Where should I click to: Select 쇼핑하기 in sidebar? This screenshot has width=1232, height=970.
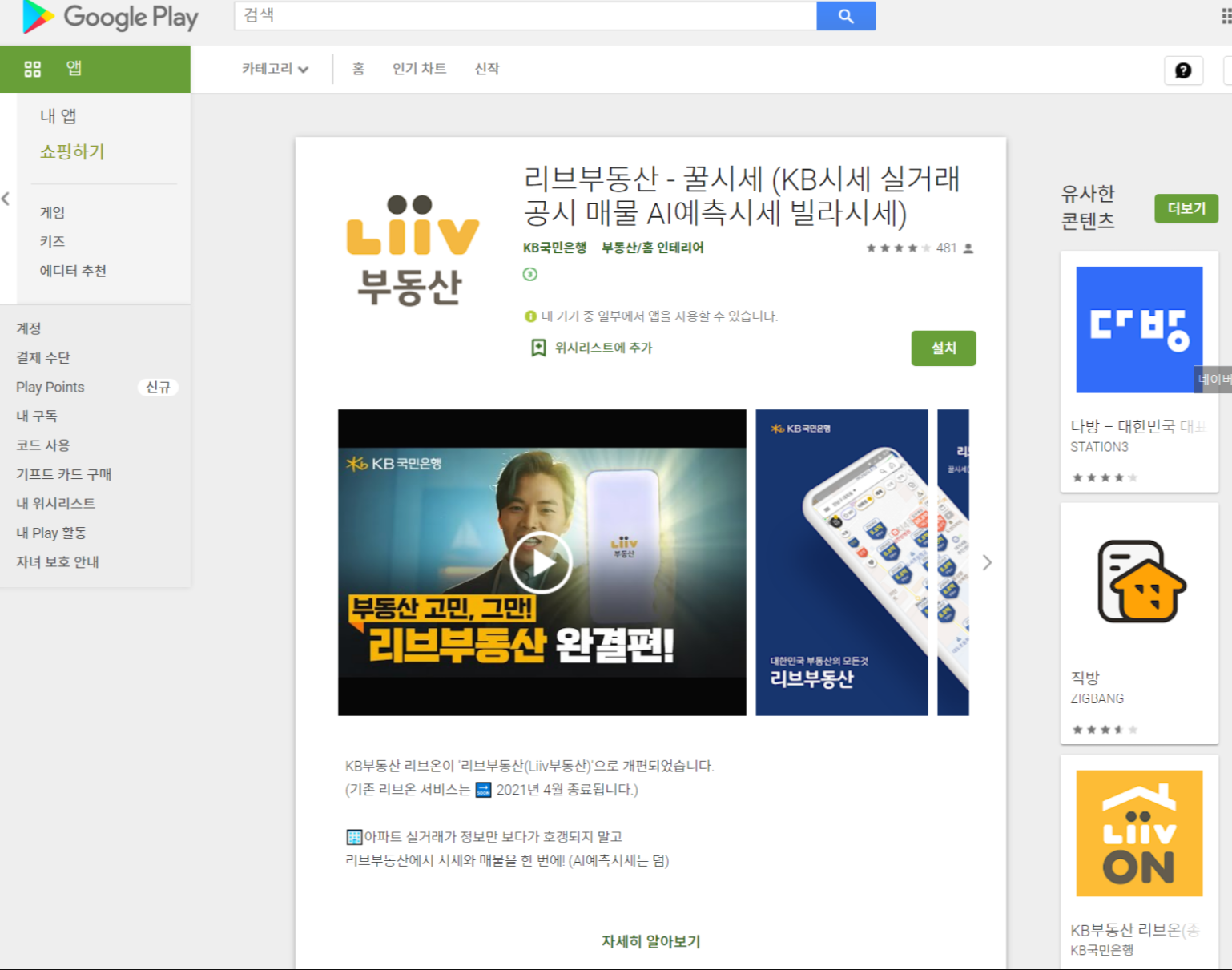[x=72, y=151]
